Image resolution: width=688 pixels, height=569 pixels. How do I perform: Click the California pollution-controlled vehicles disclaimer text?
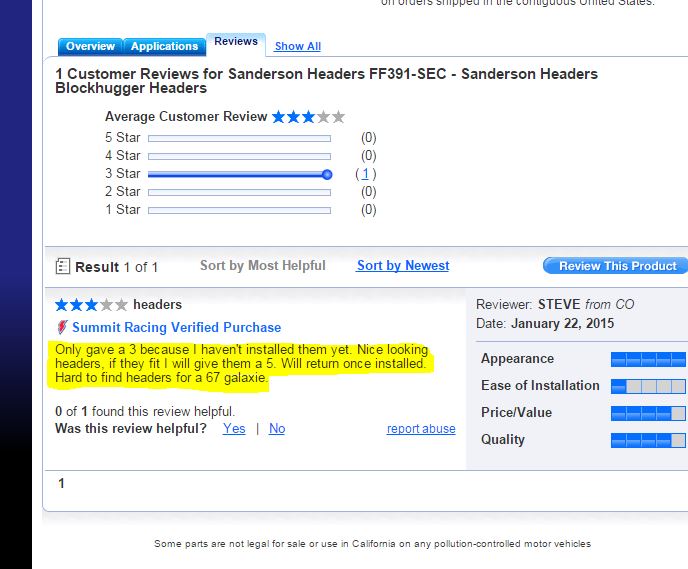pos(372,544)
